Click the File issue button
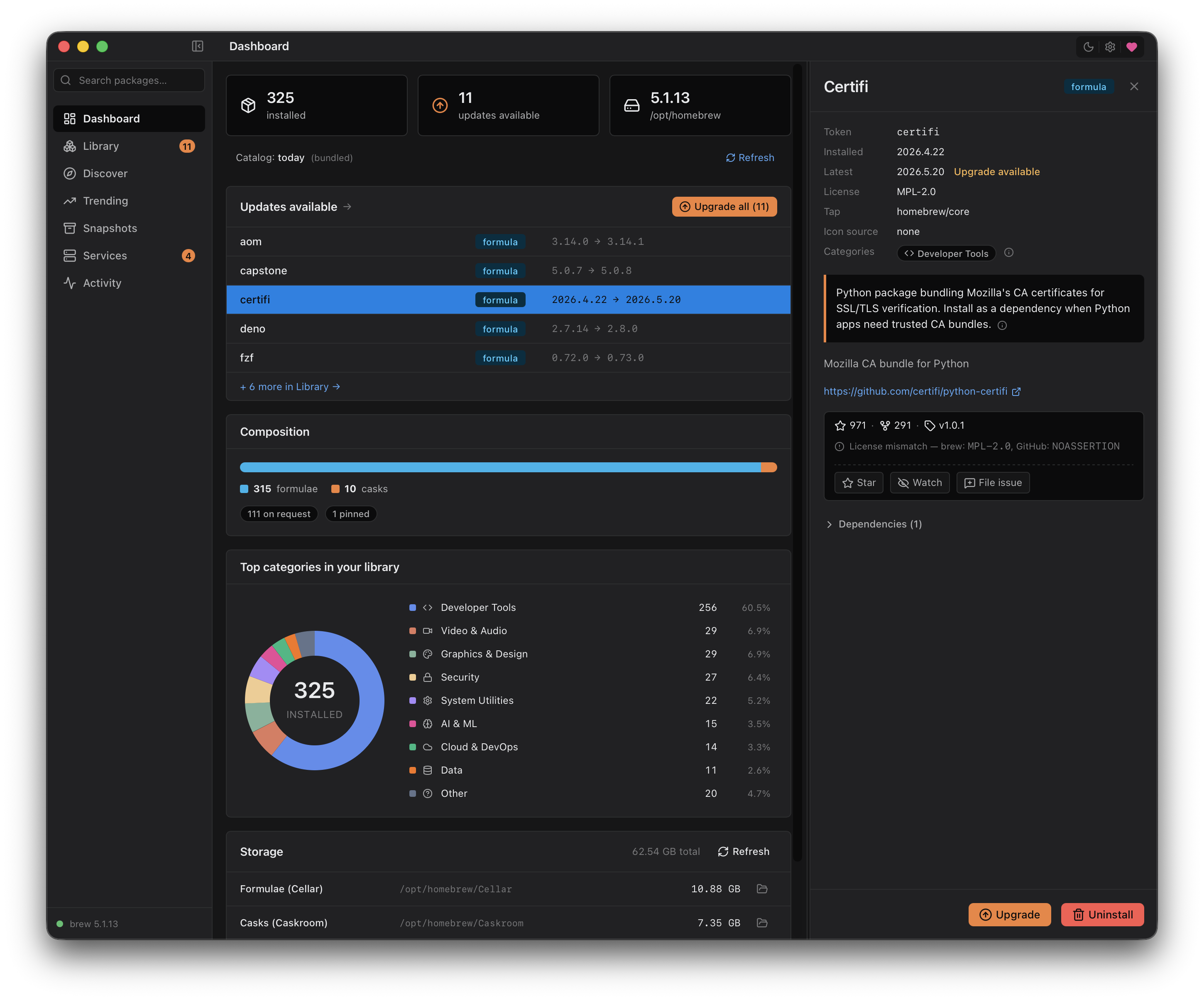Viewport: 1204px width, 1001px height. (x=993, y=483)
